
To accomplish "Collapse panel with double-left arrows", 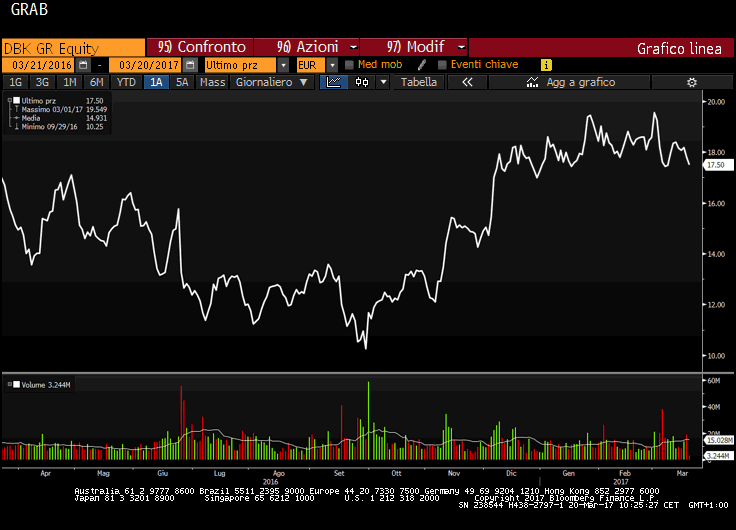I will click(467, 82).
